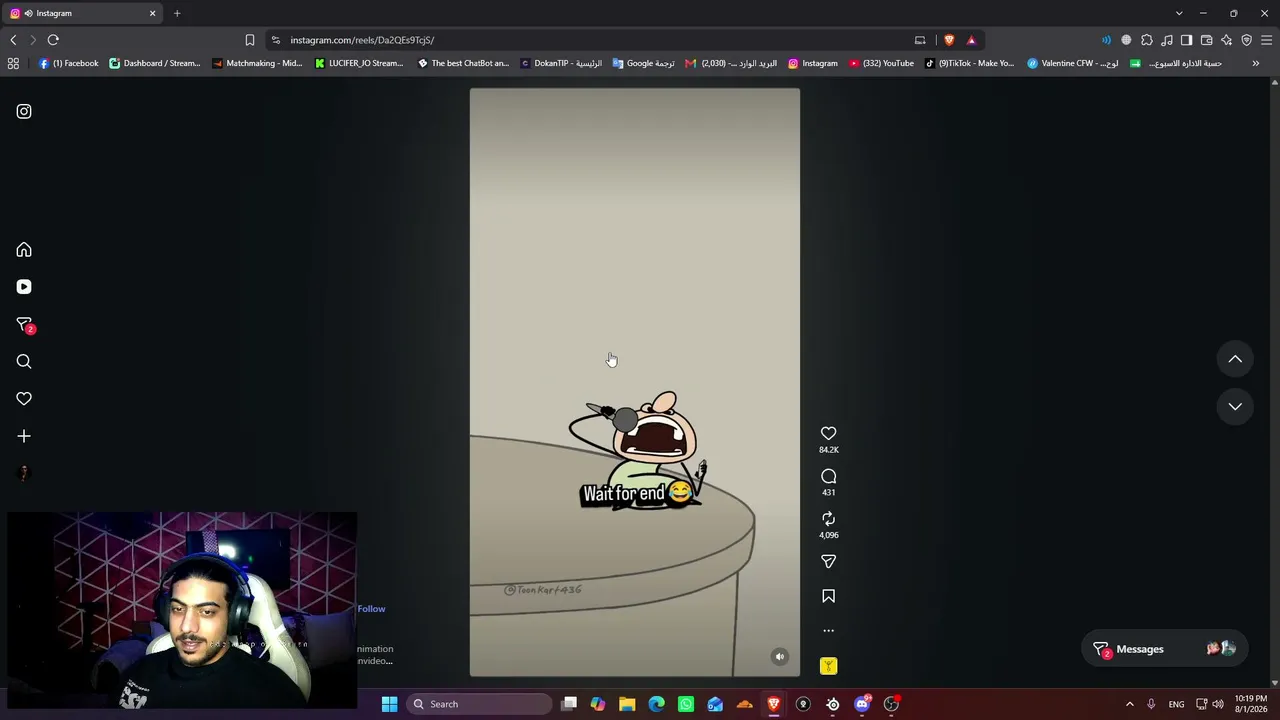Viewport: 1280px width, 720px height.
Task: Go to the Instagram Home feed icon
Action: click(24, 250)
